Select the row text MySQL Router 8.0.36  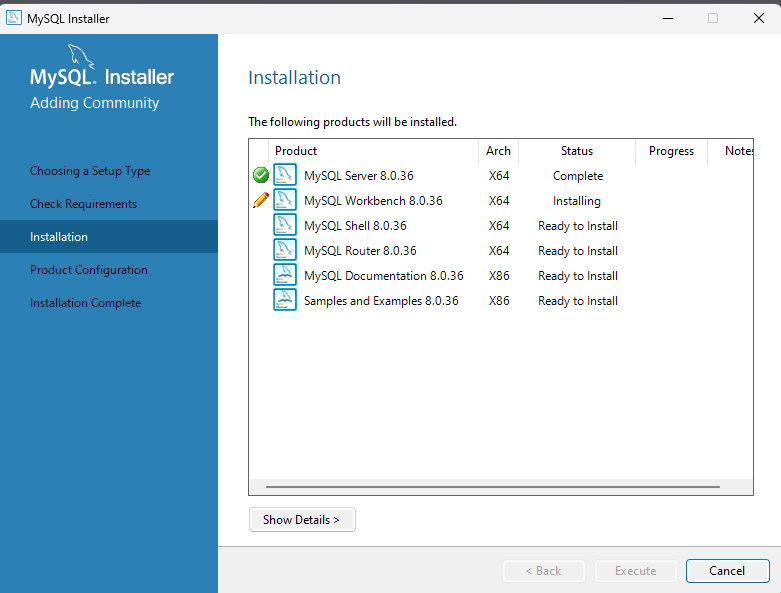coord(360,250)
